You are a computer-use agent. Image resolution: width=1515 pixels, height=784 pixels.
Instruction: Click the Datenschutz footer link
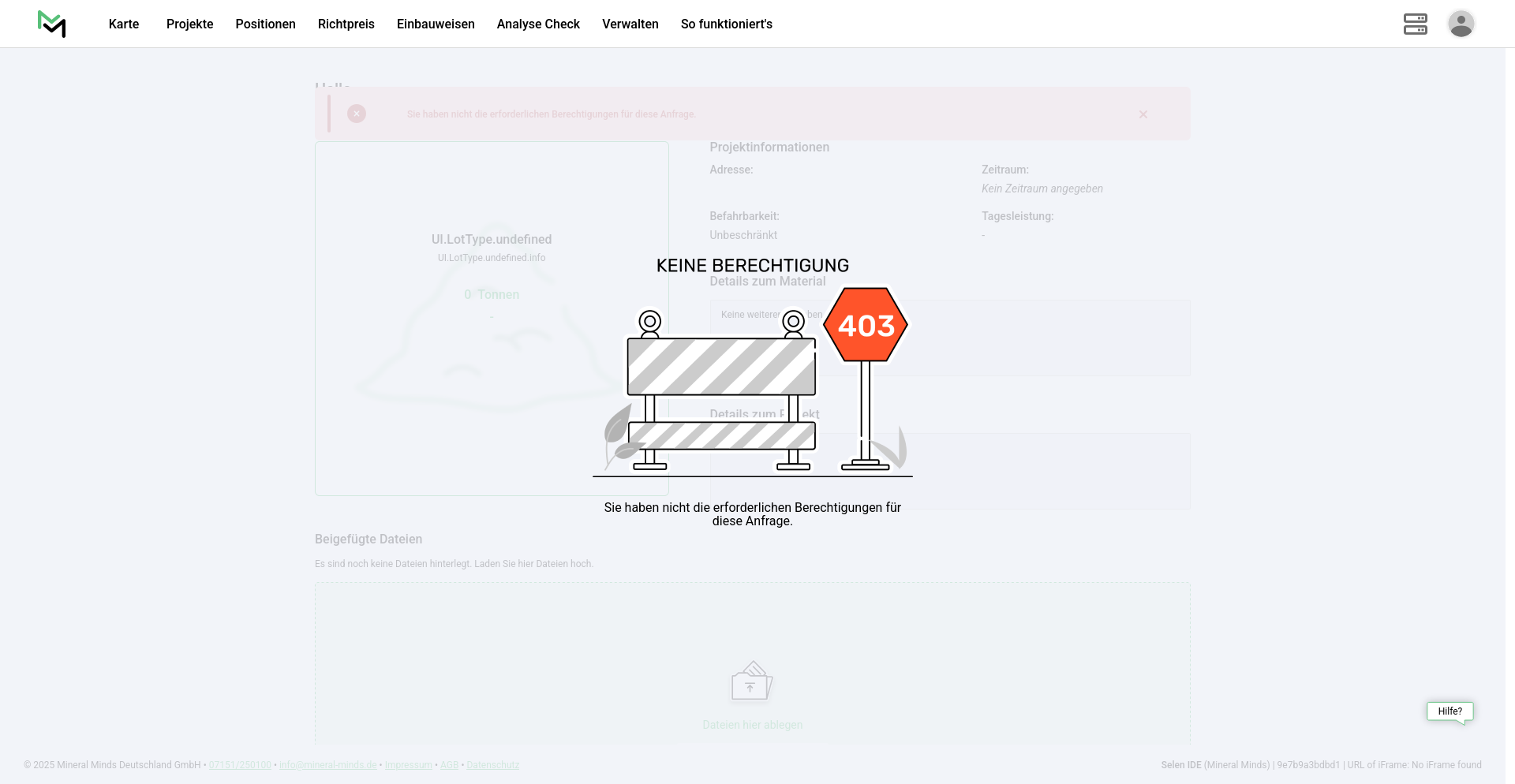point(492,765)
